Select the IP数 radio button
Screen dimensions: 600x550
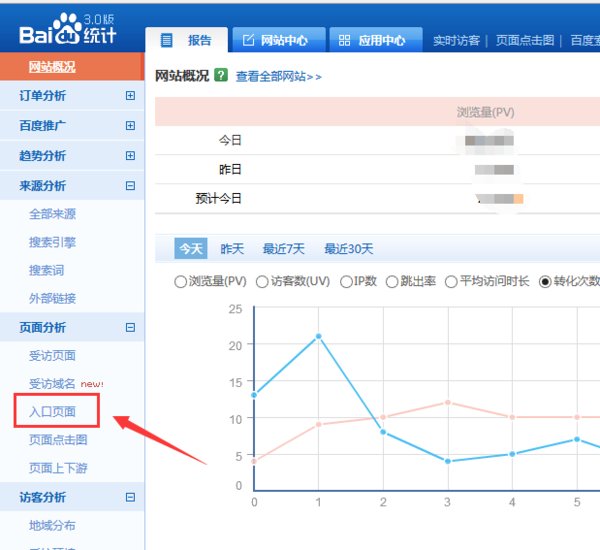[346, 282]
